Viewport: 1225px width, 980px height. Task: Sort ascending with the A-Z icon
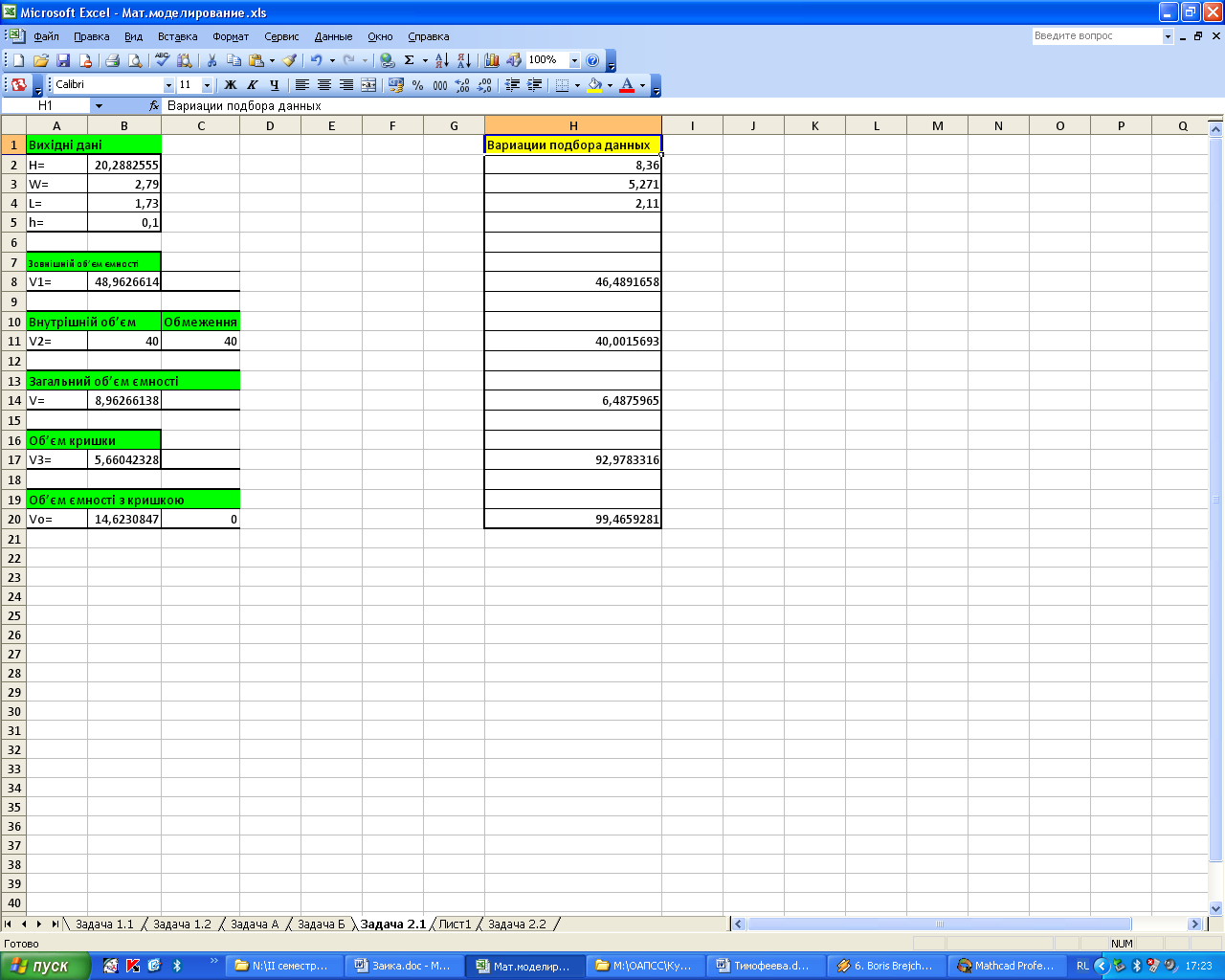(442, 60)
